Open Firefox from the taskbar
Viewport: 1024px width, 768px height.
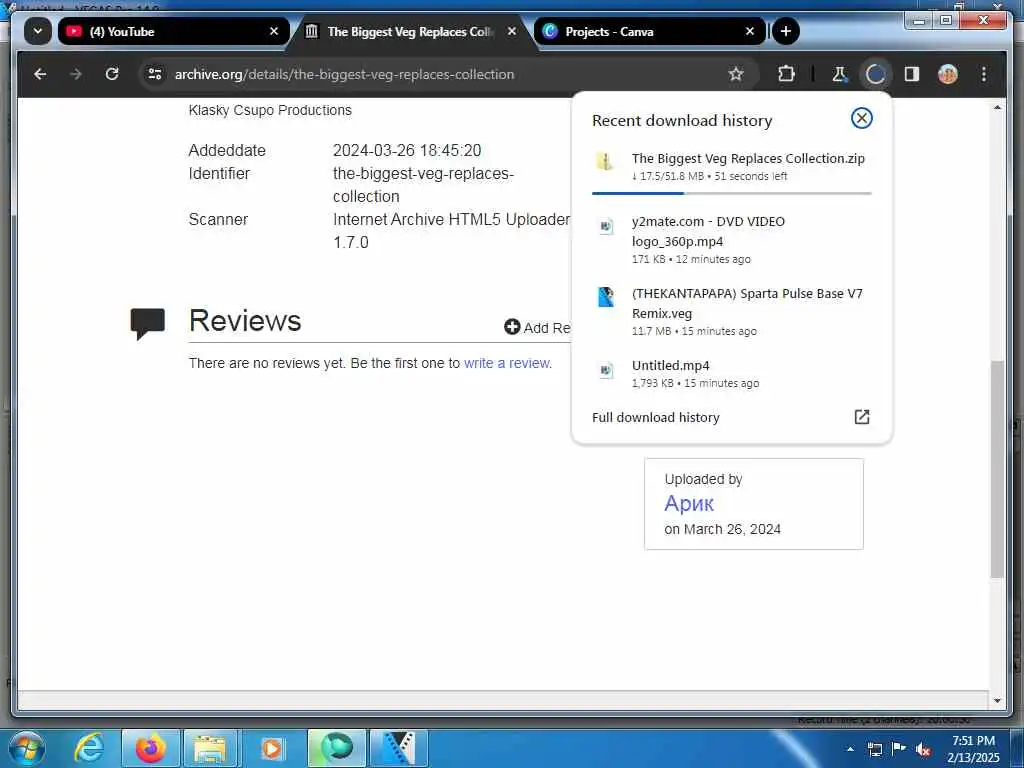pyautogui.click(x=151, y=748)
